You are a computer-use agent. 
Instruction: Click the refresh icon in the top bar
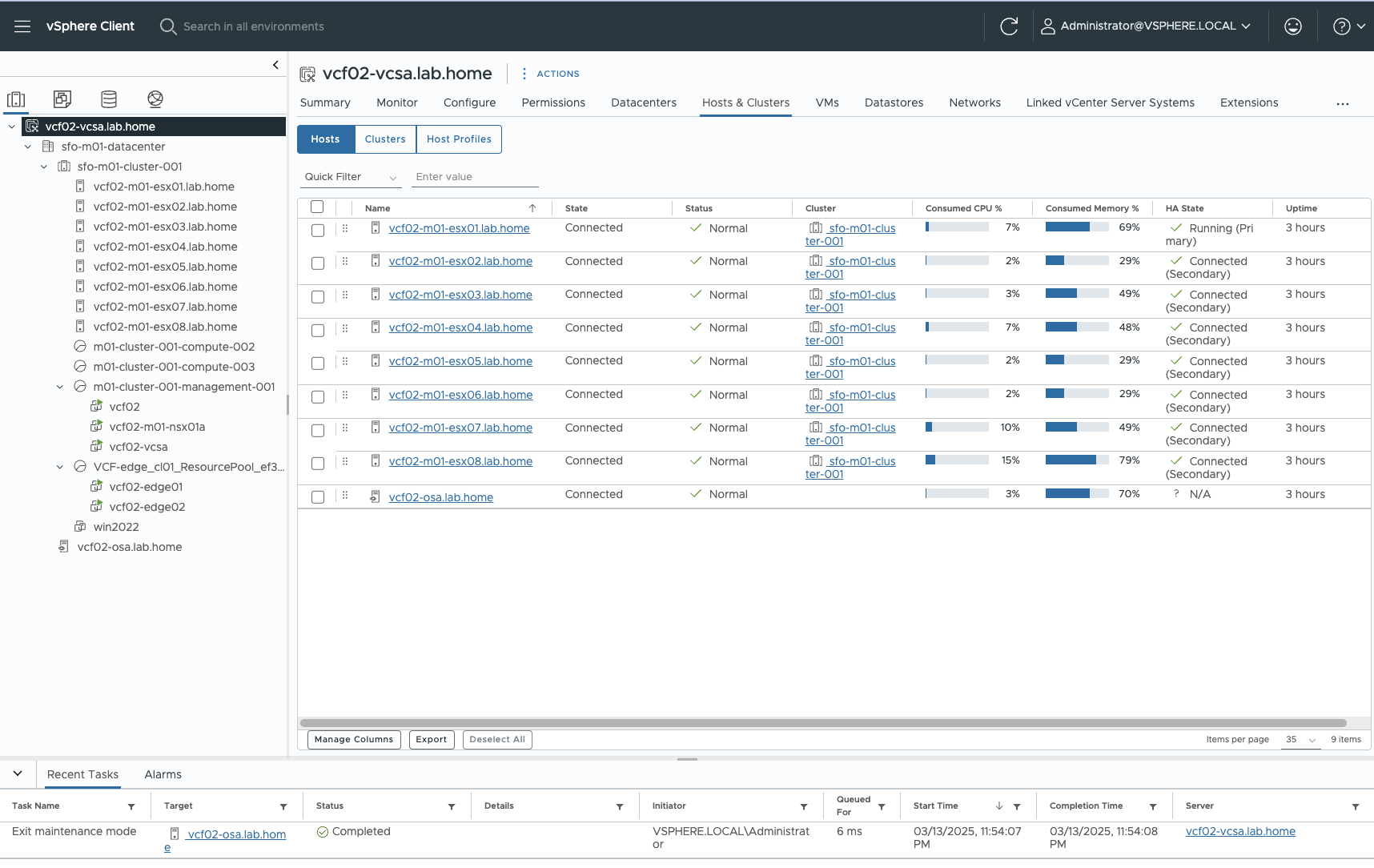pos(1009,26)
